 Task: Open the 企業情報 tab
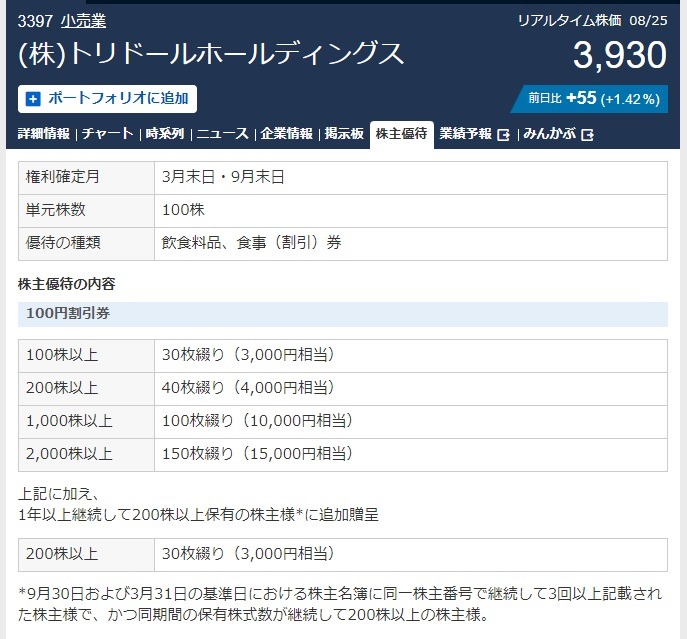pos(287,134)
